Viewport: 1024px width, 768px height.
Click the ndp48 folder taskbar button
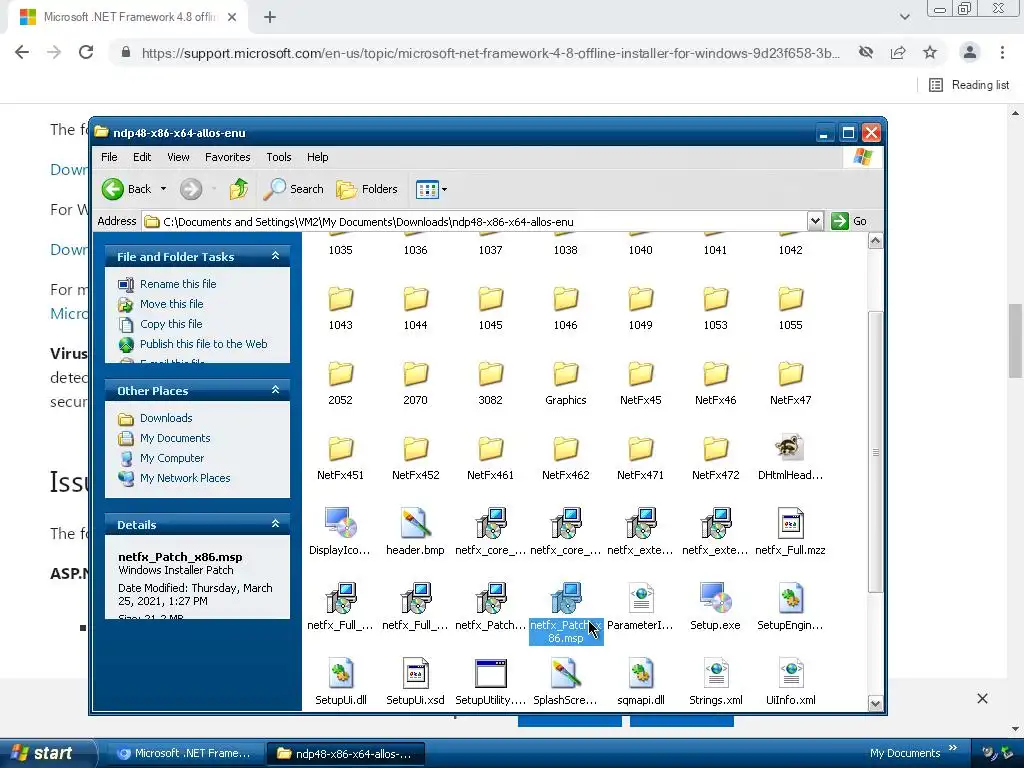(x=345, y=754)
